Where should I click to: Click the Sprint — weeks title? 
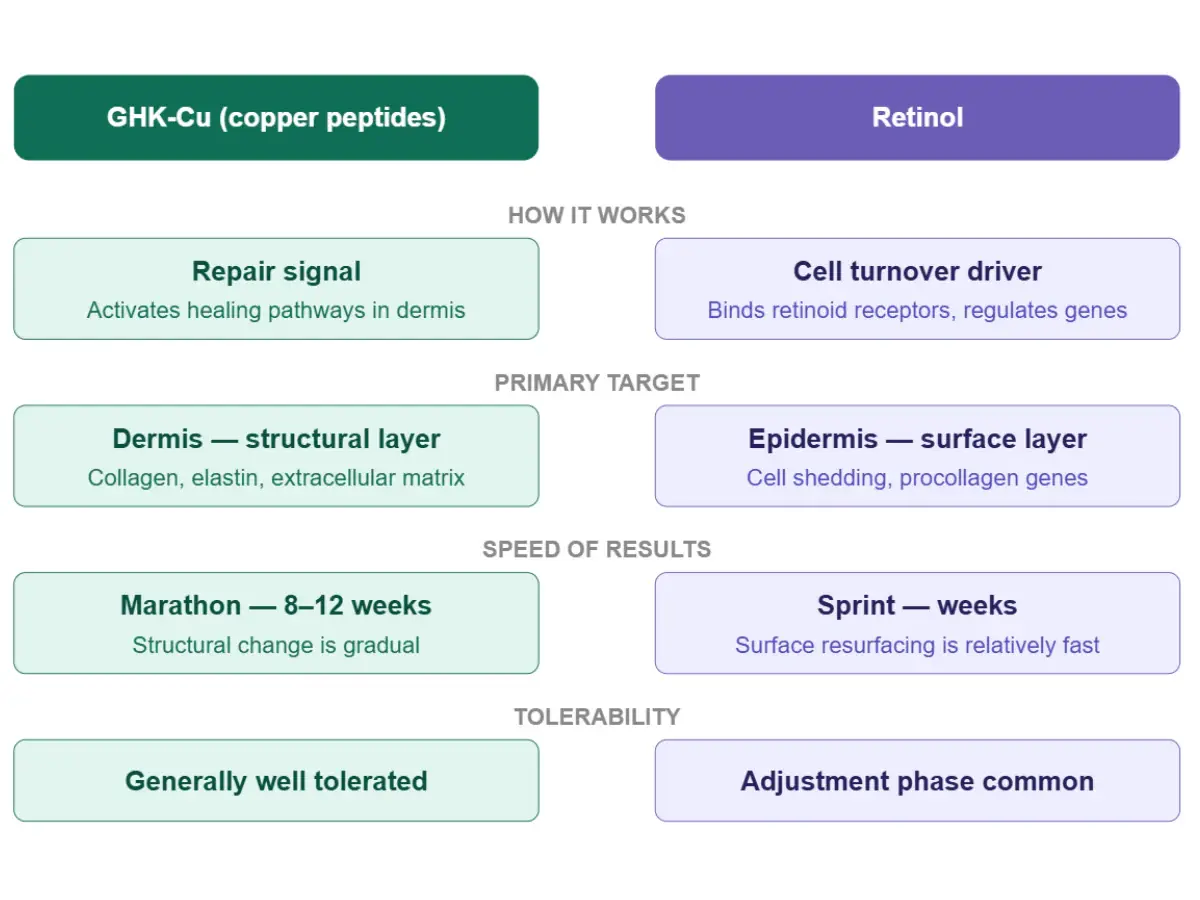pyautogui.click(x=917, y=606)
